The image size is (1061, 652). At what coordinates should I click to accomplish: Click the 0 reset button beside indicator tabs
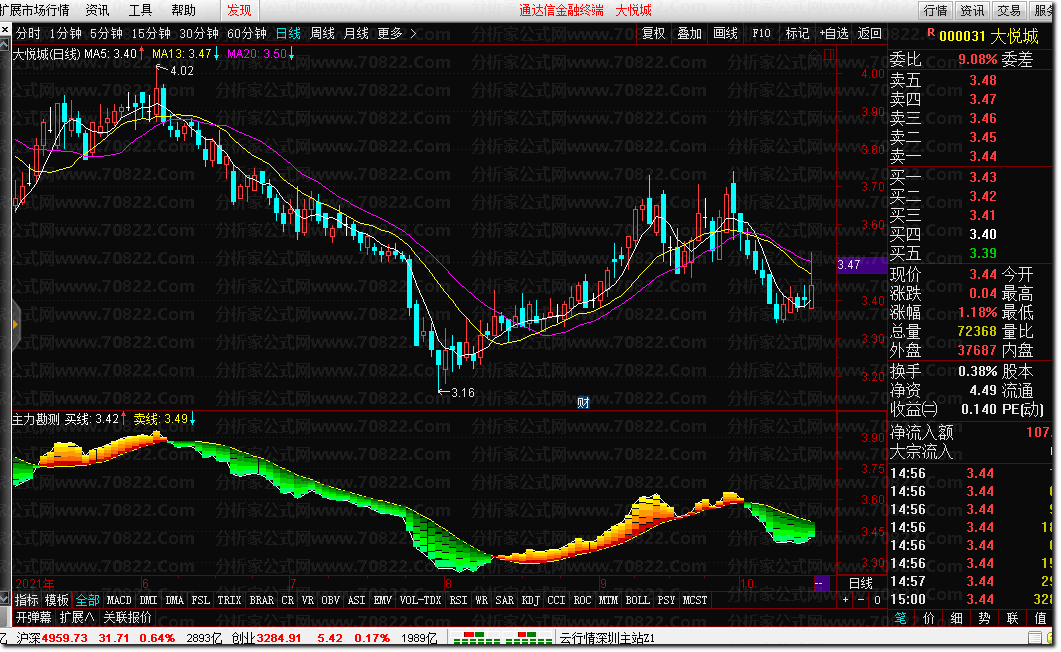877,600
